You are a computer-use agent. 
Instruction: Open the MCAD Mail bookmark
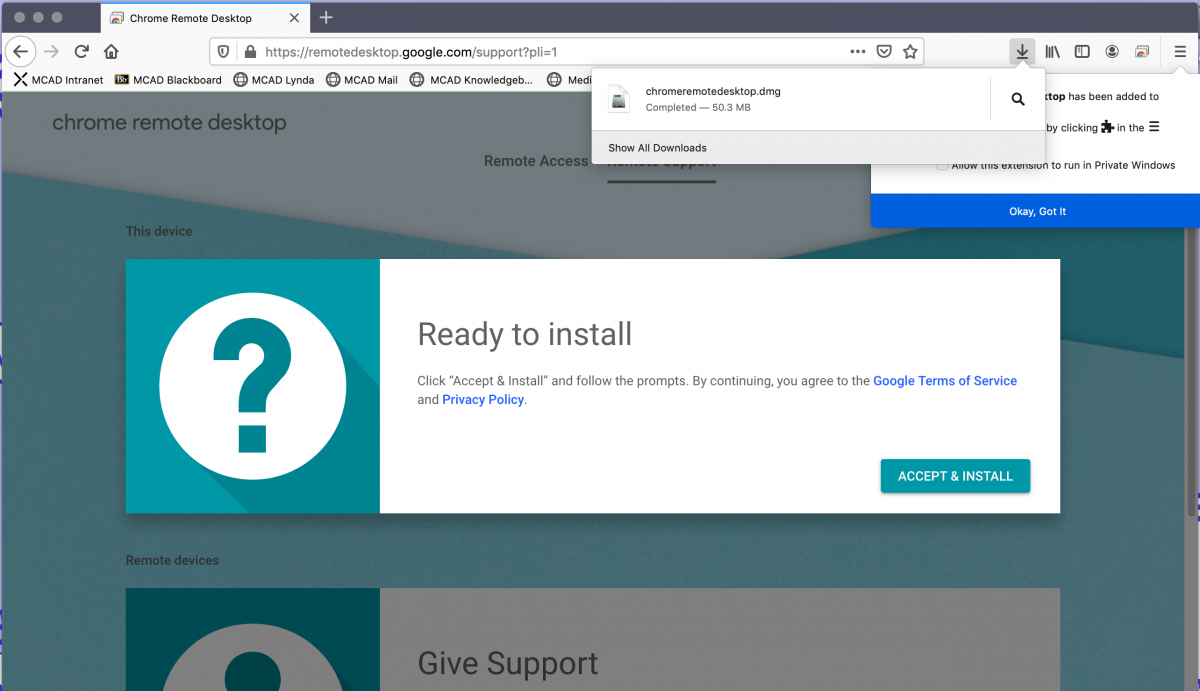point(361,80)
